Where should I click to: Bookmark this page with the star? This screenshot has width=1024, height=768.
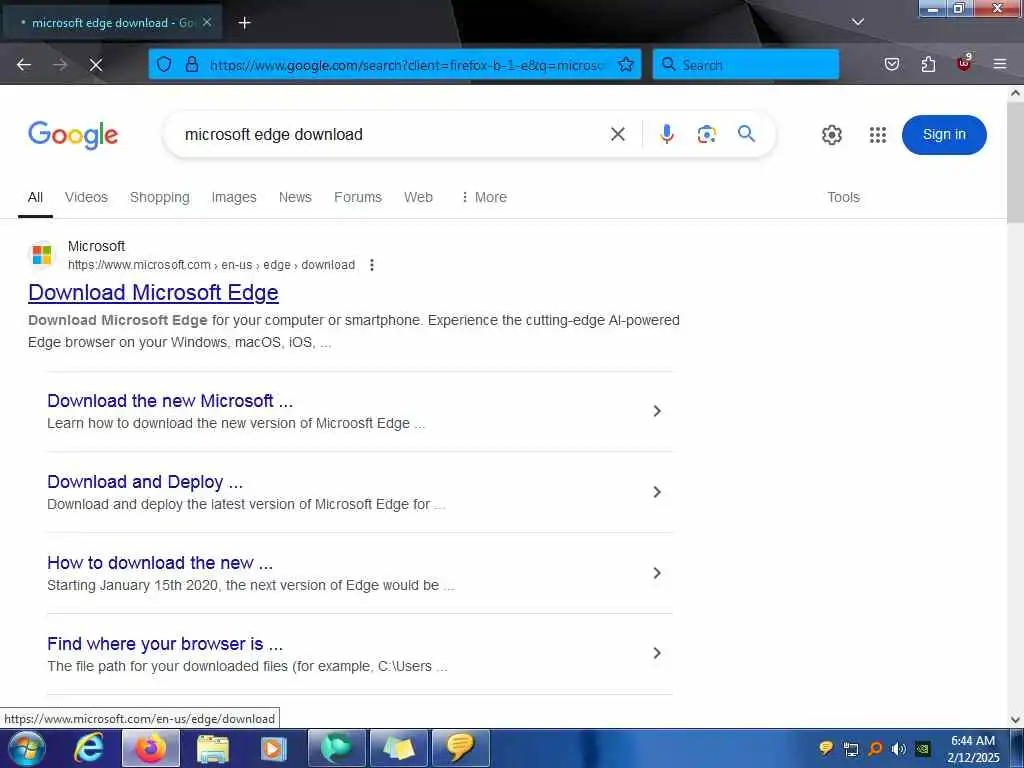626,64
